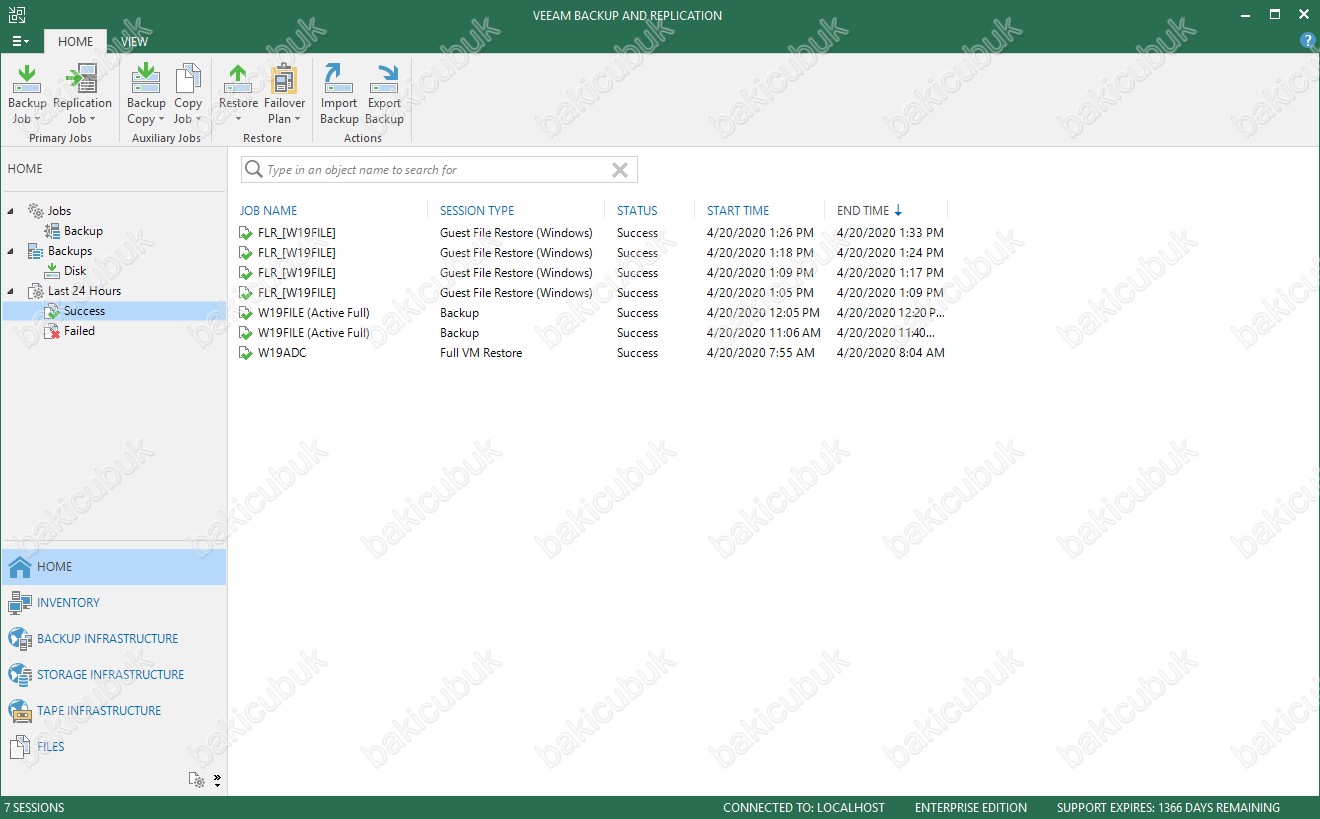Viewport: 1320px width, 819px height.
Task: Click the INVENTORY computer icon
Action: tap(19, 603)
